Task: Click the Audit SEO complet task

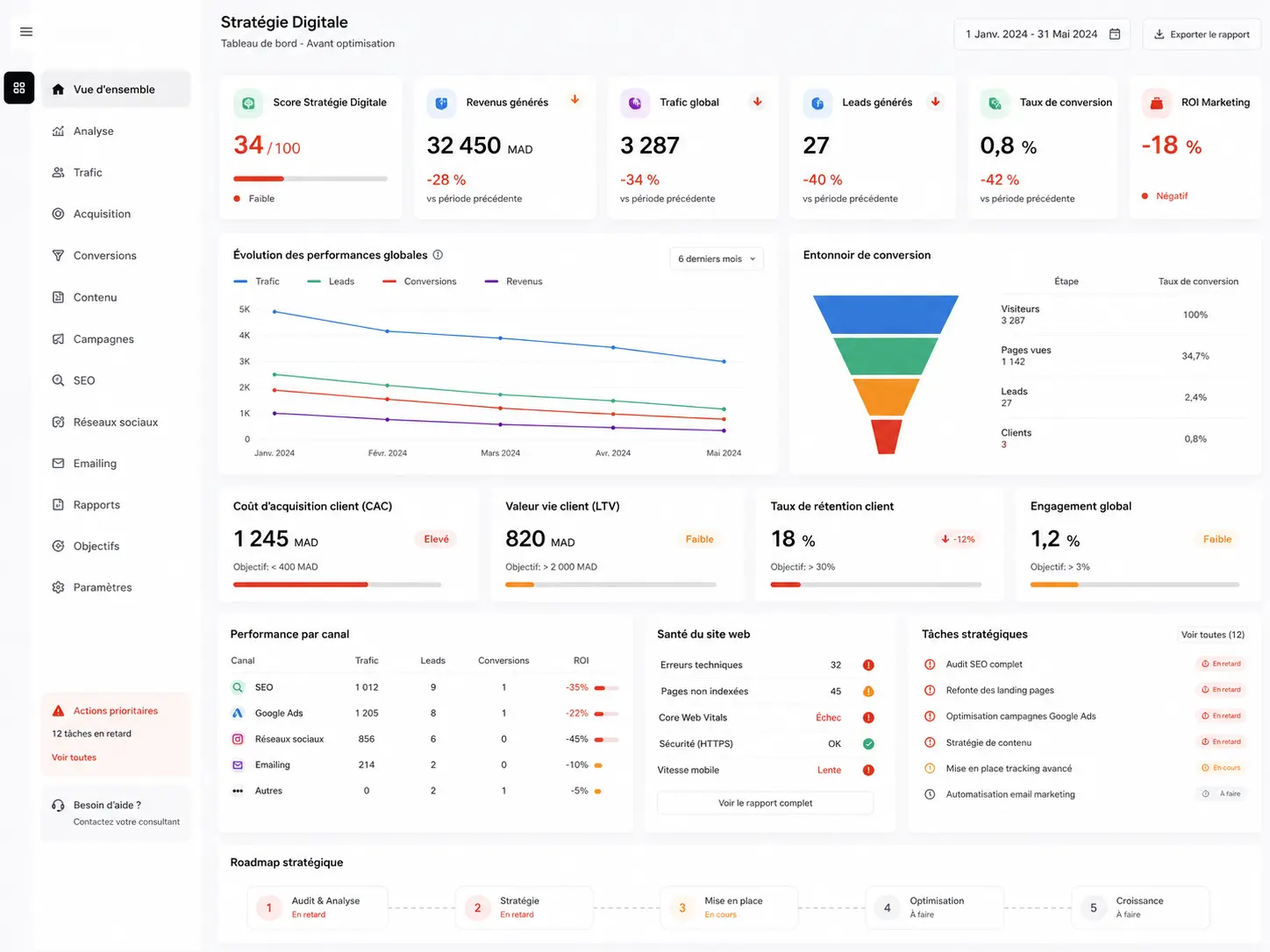Action: tap(983, 664)
